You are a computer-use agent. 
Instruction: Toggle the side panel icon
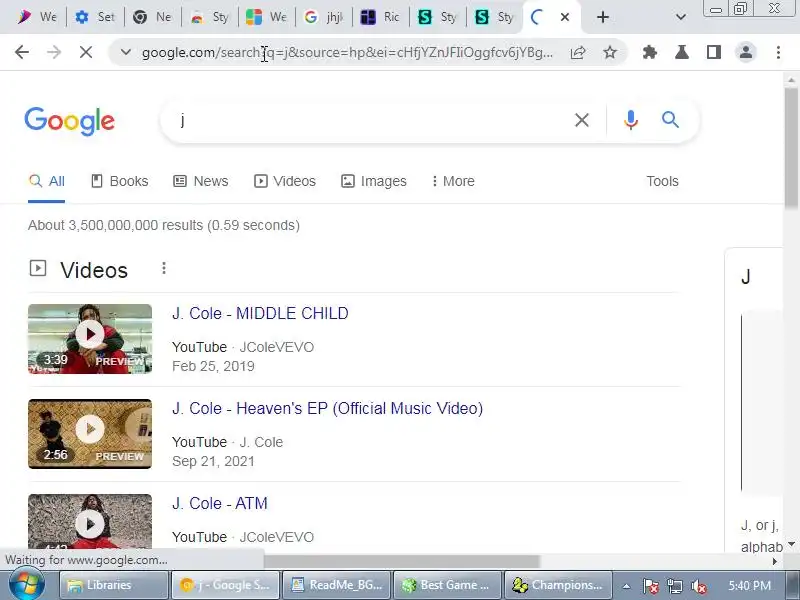(x=714, y=52)
